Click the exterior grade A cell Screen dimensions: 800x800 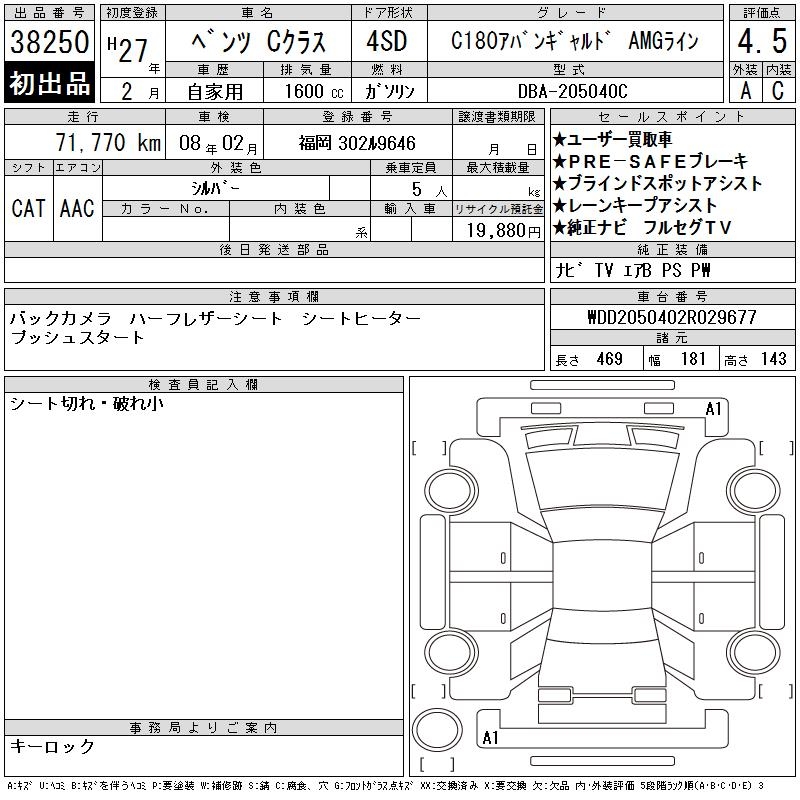tap(744, 89)
